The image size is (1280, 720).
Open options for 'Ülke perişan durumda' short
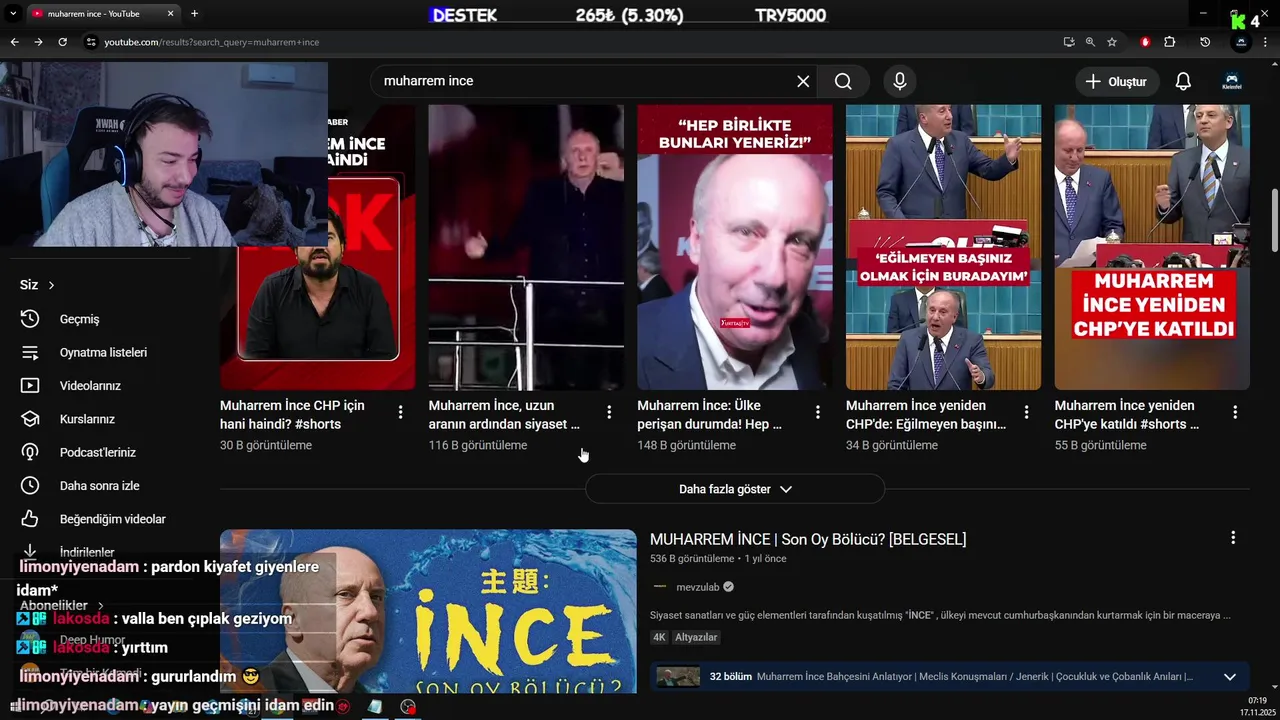point(818,412)
